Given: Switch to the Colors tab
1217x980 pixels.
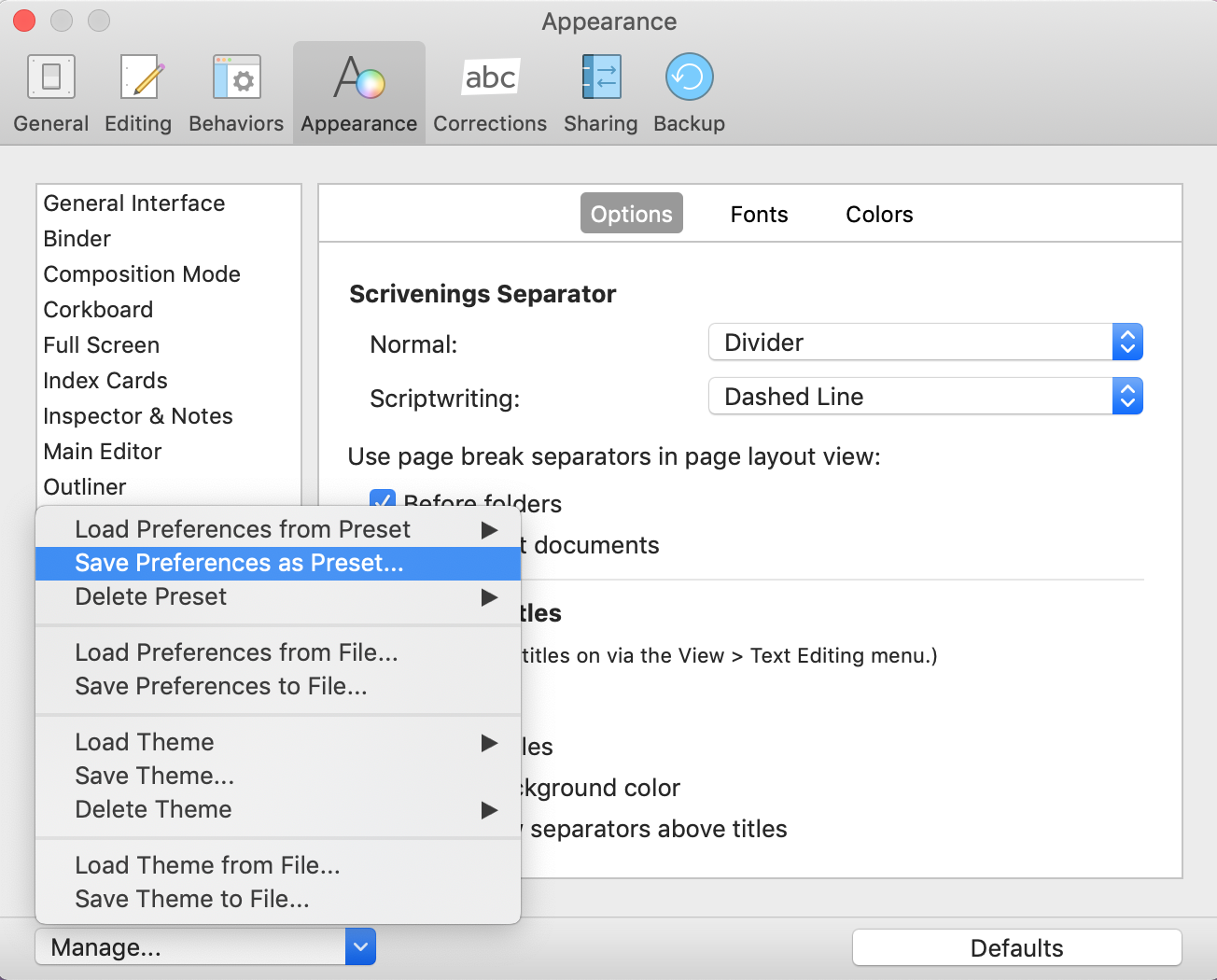Looking at the screenshot, I should pyautogui.click(x=879, y=214).
